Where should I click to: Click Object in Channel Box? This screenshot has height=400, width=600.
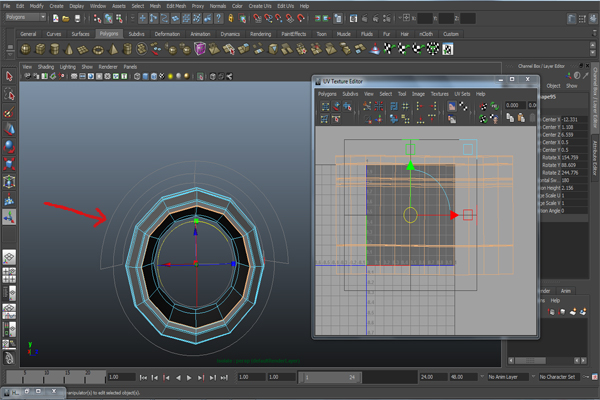point(553,86)
